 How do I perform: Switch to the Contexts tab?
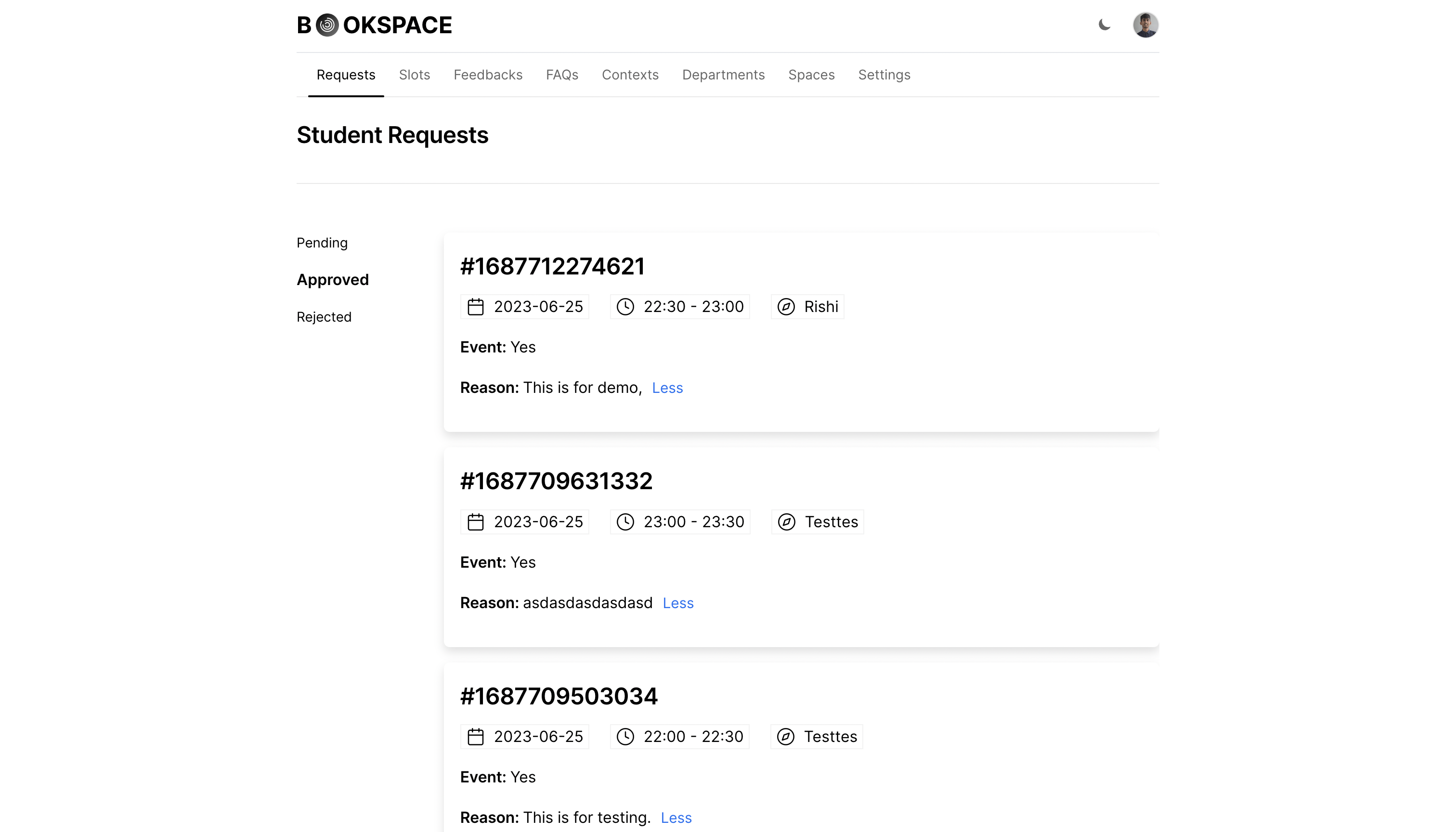630,75
